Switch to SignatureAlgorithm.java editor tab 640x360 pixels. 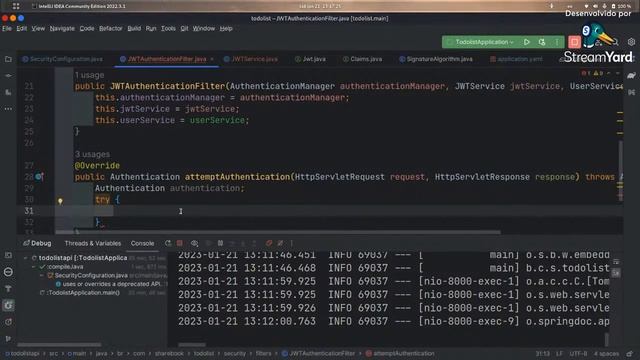[x=436, y=59]
